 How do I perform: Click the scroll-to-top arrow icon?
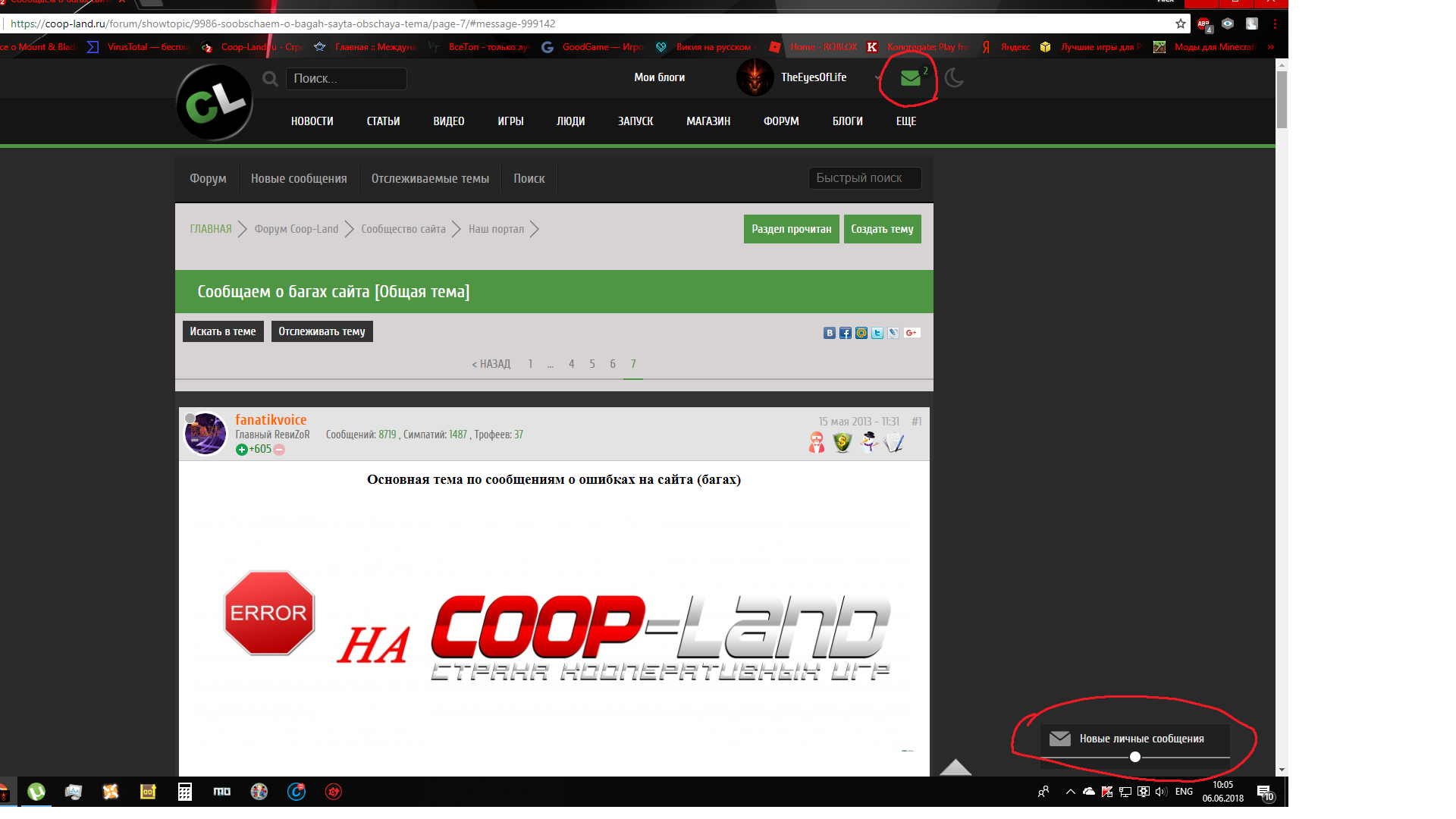tap(955, 767)
